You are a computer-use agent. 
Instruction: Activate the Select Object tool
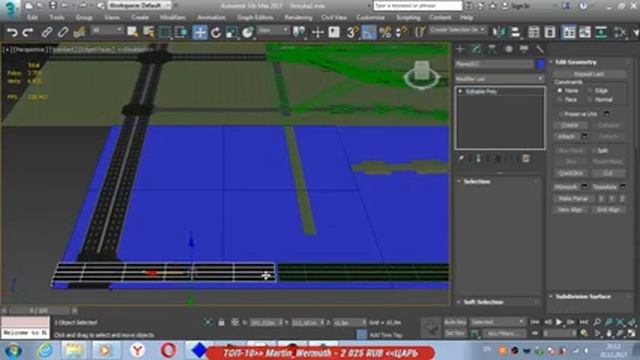click(132, 32)
